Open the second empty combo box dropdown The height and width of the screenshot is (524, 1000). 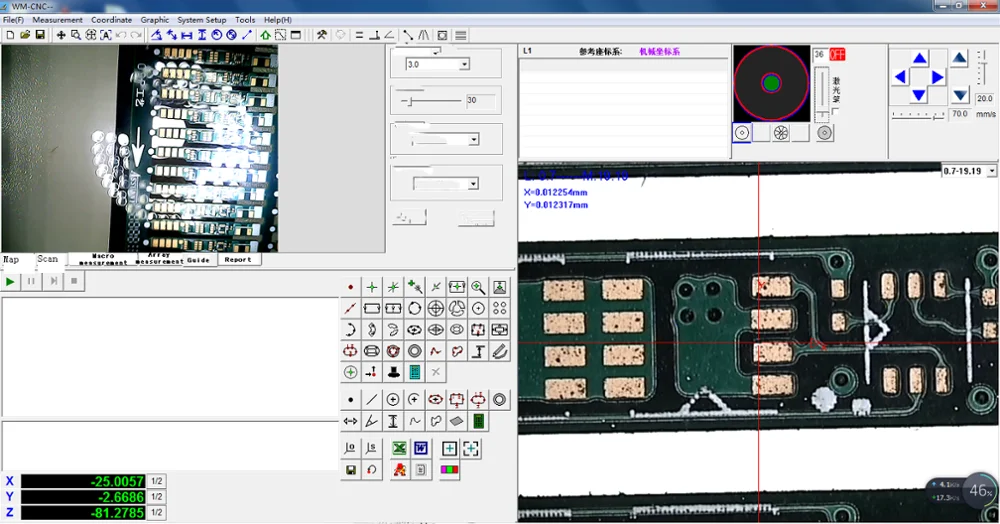[472, 184]
